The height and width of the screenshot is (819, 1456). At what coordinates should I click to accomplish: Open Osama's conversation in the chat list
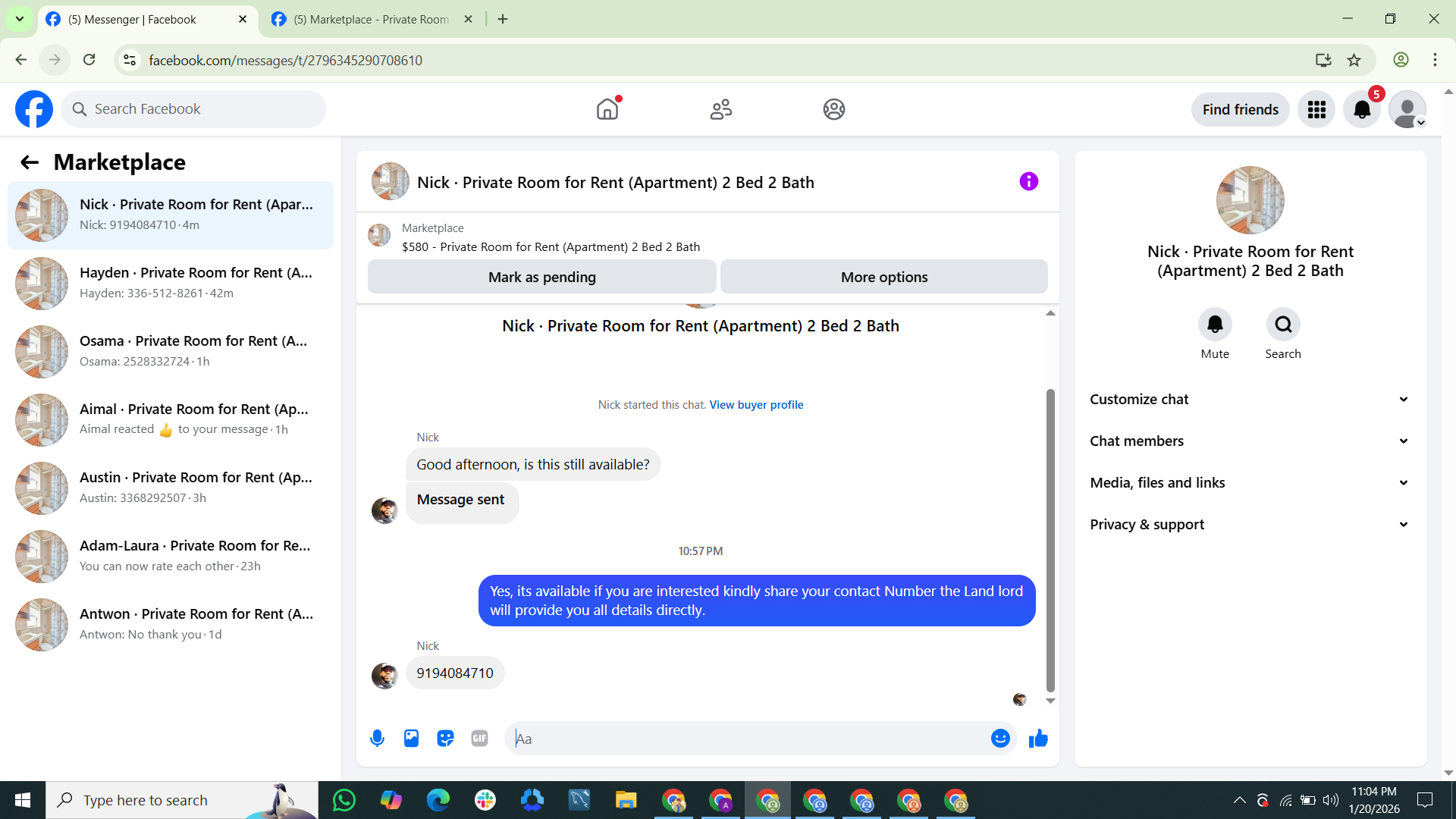tap(171, 352)
